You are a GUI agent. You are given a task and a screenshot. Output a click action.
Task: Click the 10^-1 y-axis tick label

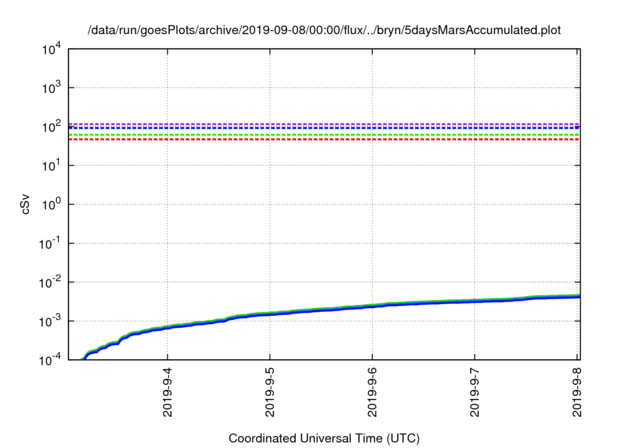51,244
